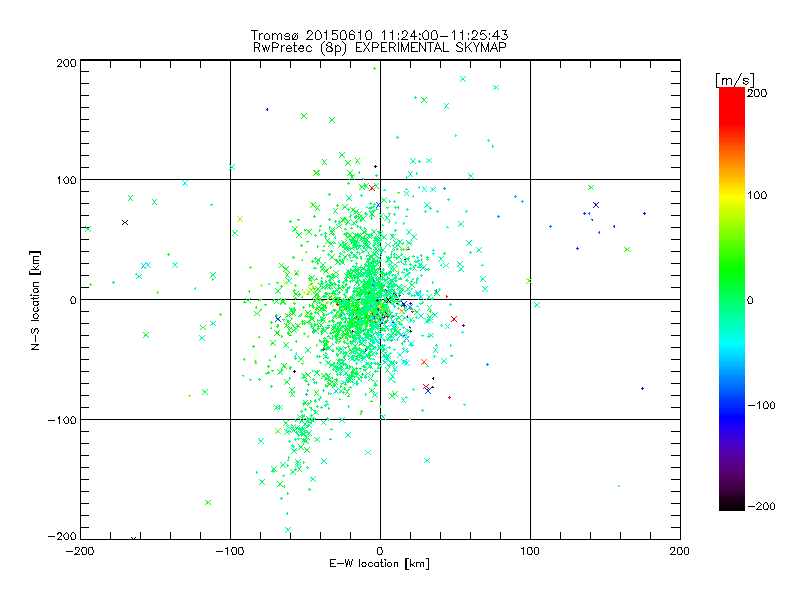Click the E-W axis "100" tick label
The height and width of the screenshot is (600, 800).
530,551
